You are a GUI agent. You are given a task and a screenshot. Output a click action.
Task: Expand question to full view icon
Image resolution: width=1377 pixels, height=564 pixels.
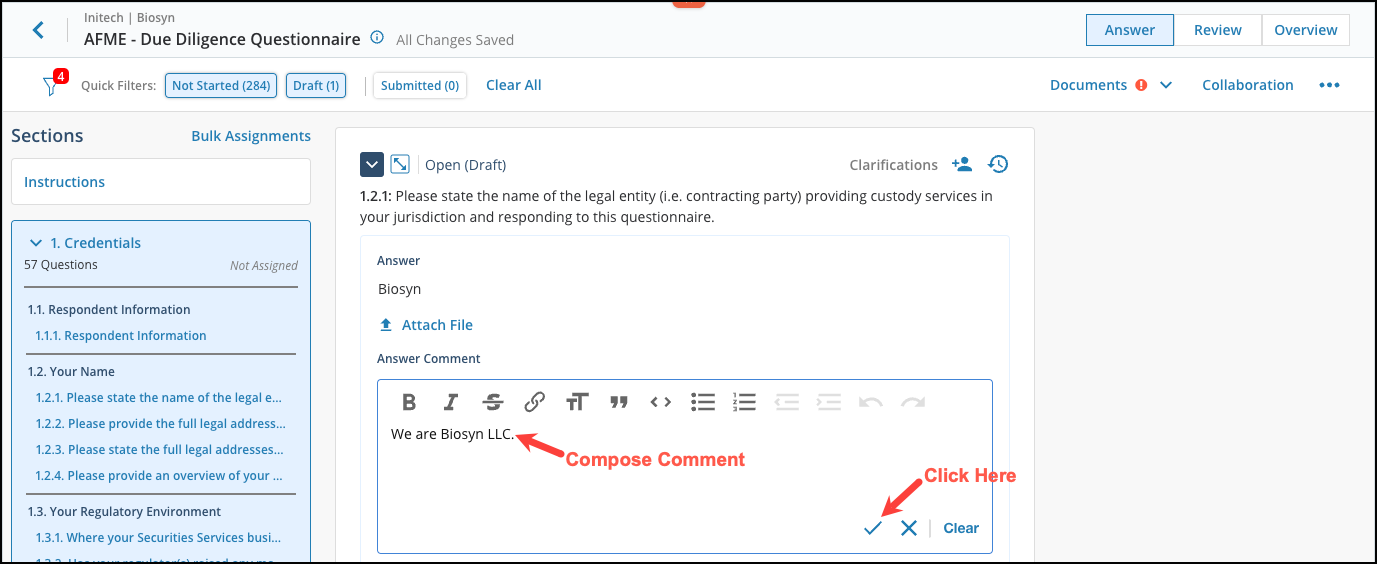[400, 164]
